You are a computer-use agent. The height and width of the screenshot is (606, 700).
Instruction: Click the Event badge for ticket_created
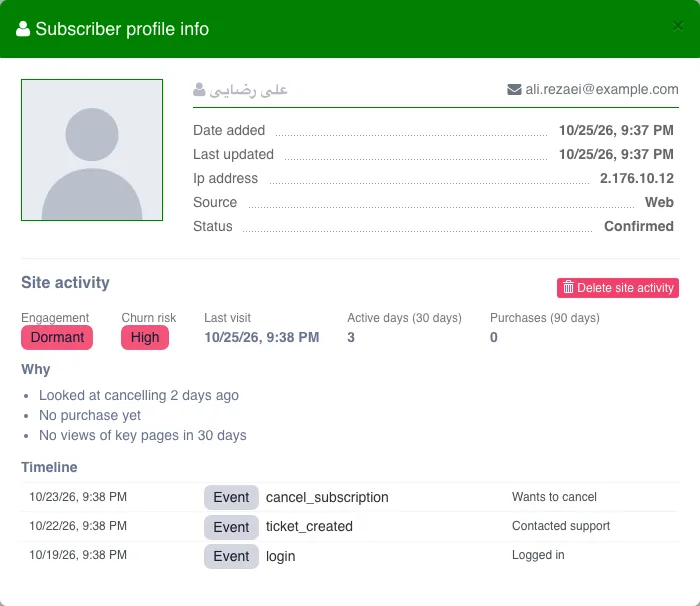(231, 527)
